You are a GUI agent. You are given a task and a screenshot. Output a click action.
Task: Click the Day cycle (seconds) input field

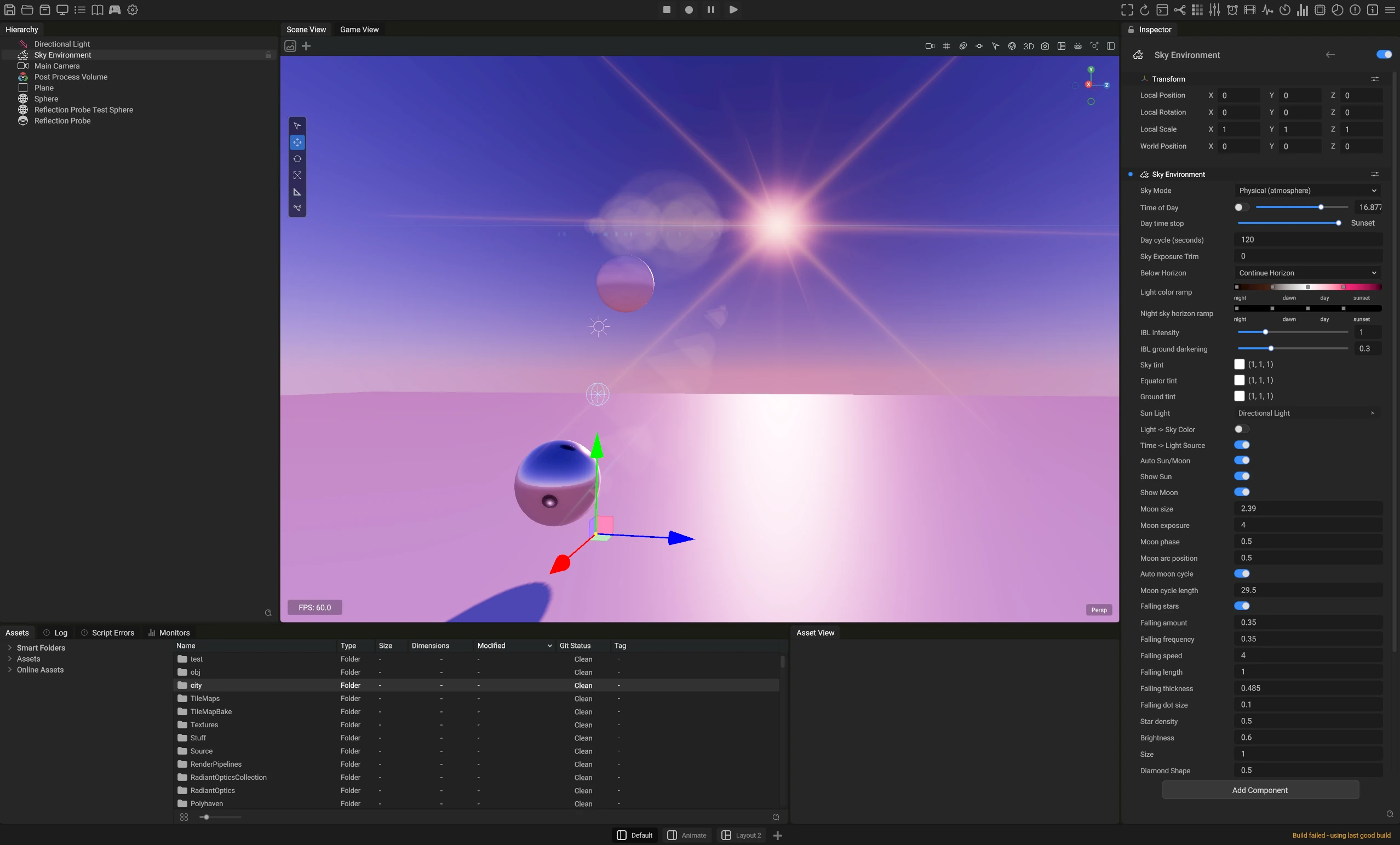[1307, 240]
